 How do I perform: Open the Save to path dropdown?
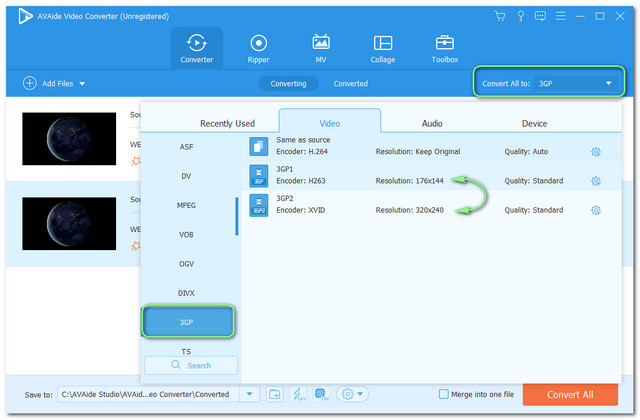pyautogui.click(x=250, y=394)
